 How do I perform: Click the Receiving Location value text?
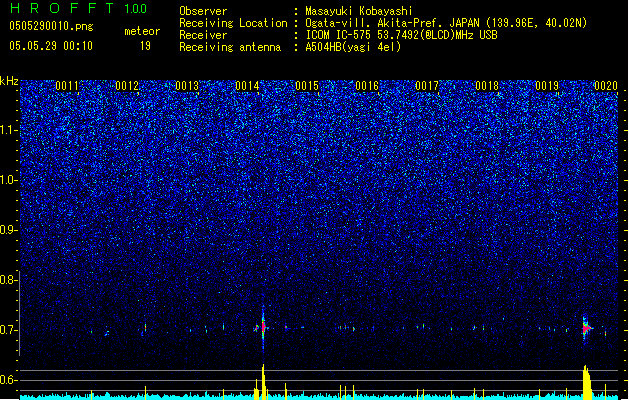446,23
